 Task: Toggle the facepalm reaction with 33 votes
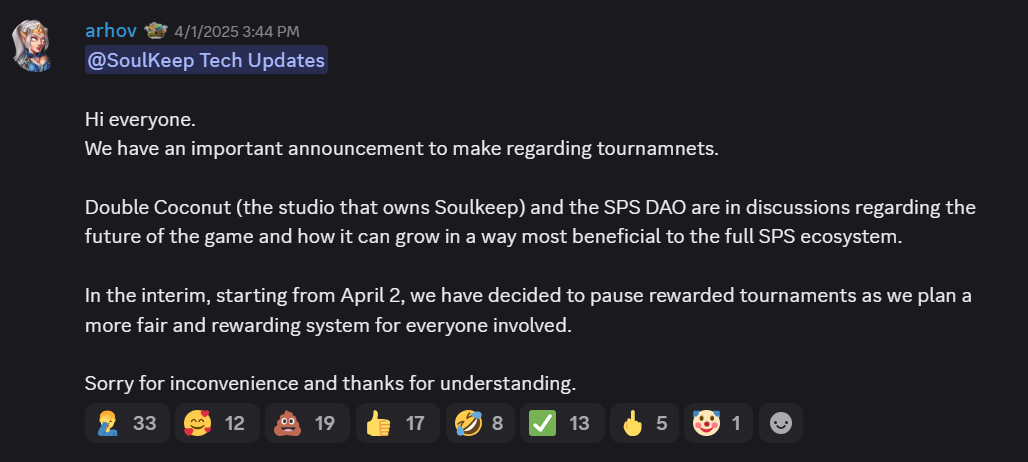click(x=127, y=423)
